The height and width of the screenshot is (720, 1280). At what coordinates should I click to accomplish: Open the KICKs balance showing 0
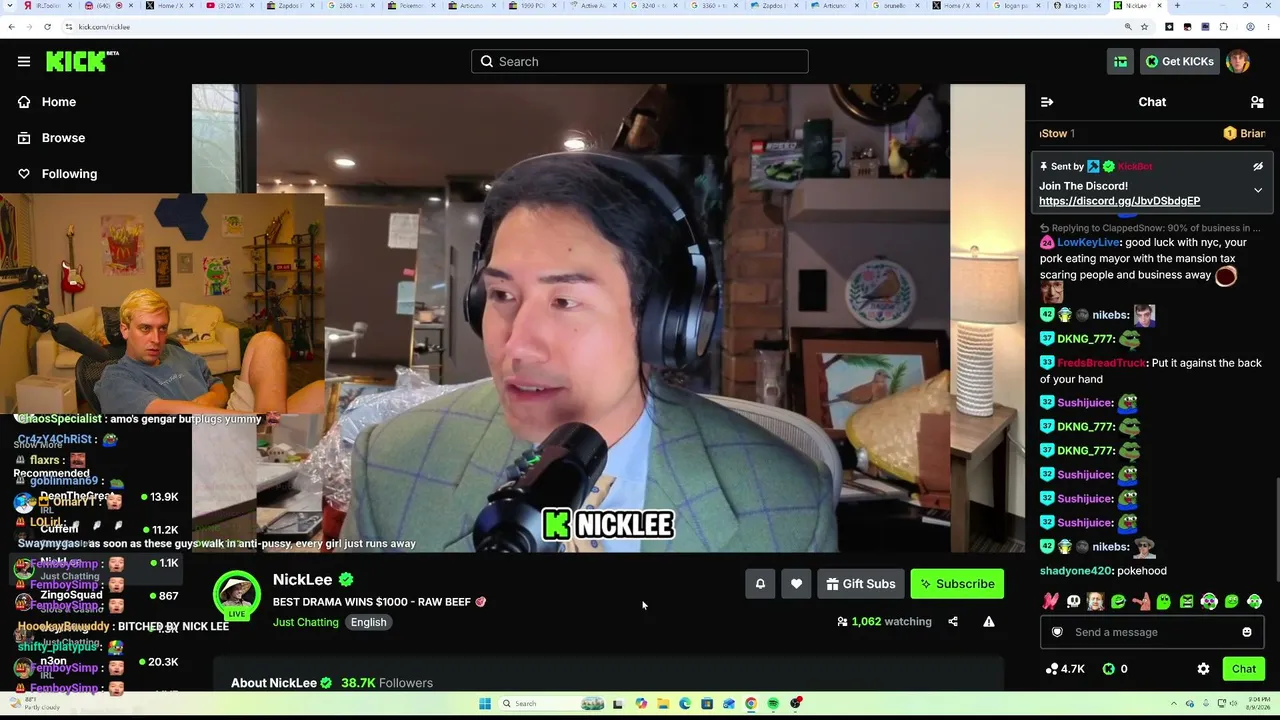point(1115,669)
